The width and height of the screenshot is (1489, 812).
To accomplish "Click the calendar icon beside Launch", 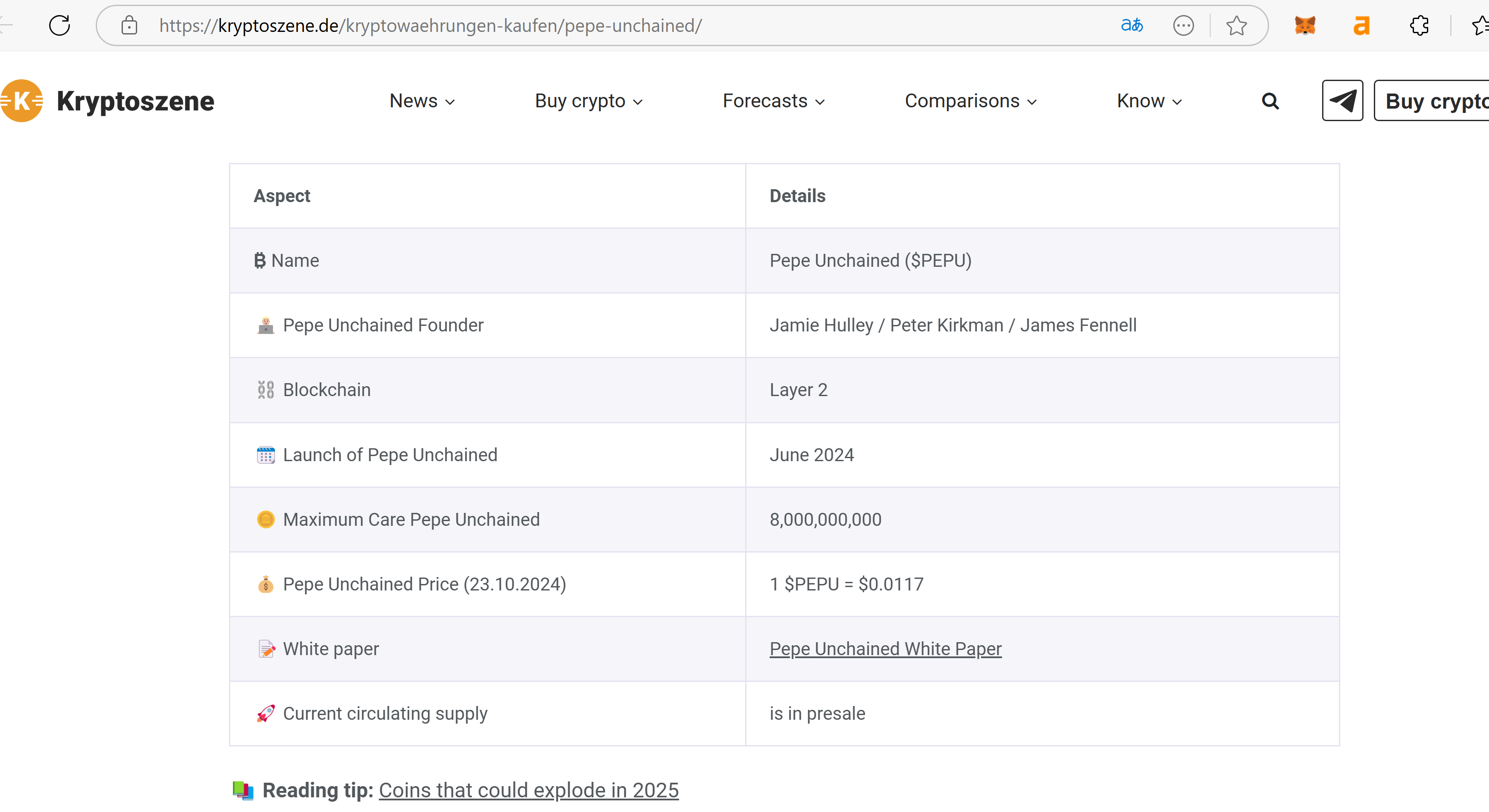I will coord(265,455).
